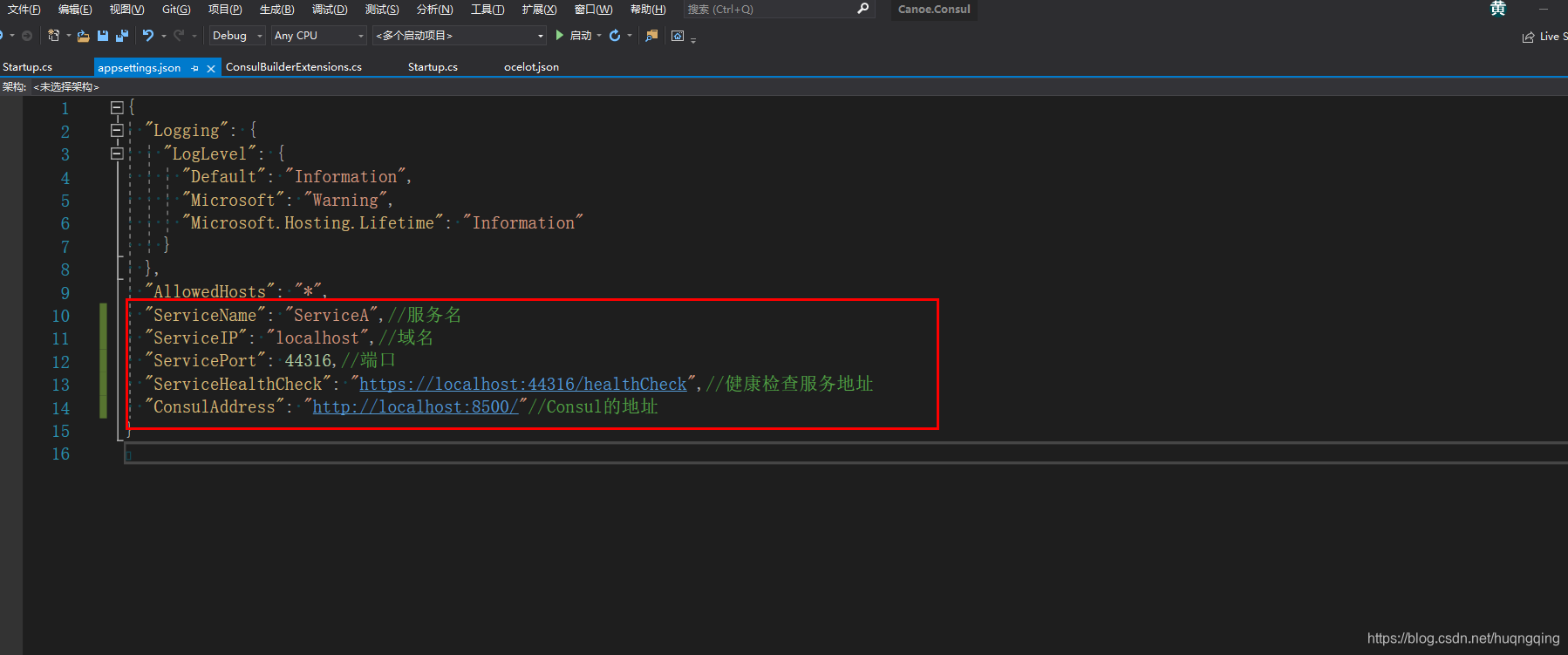Open the Debug configuration dropdown
1568x655 pixels.
click(x=237, y=36)
